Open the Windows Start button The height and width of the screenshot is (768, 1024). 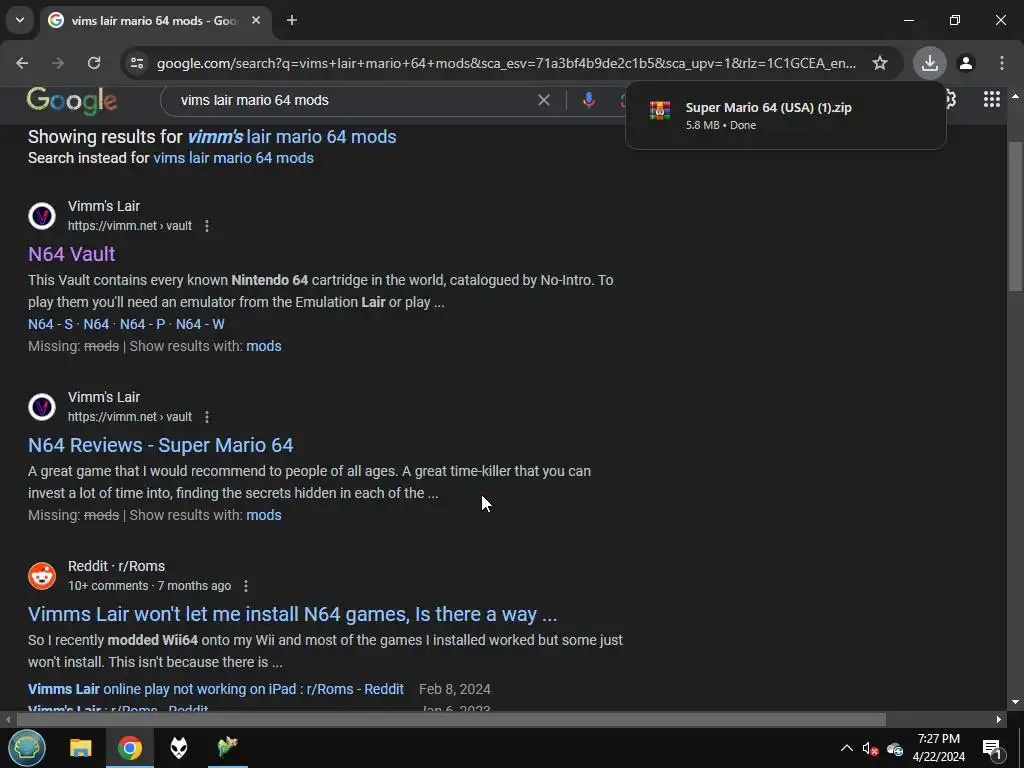pos(26,748)
